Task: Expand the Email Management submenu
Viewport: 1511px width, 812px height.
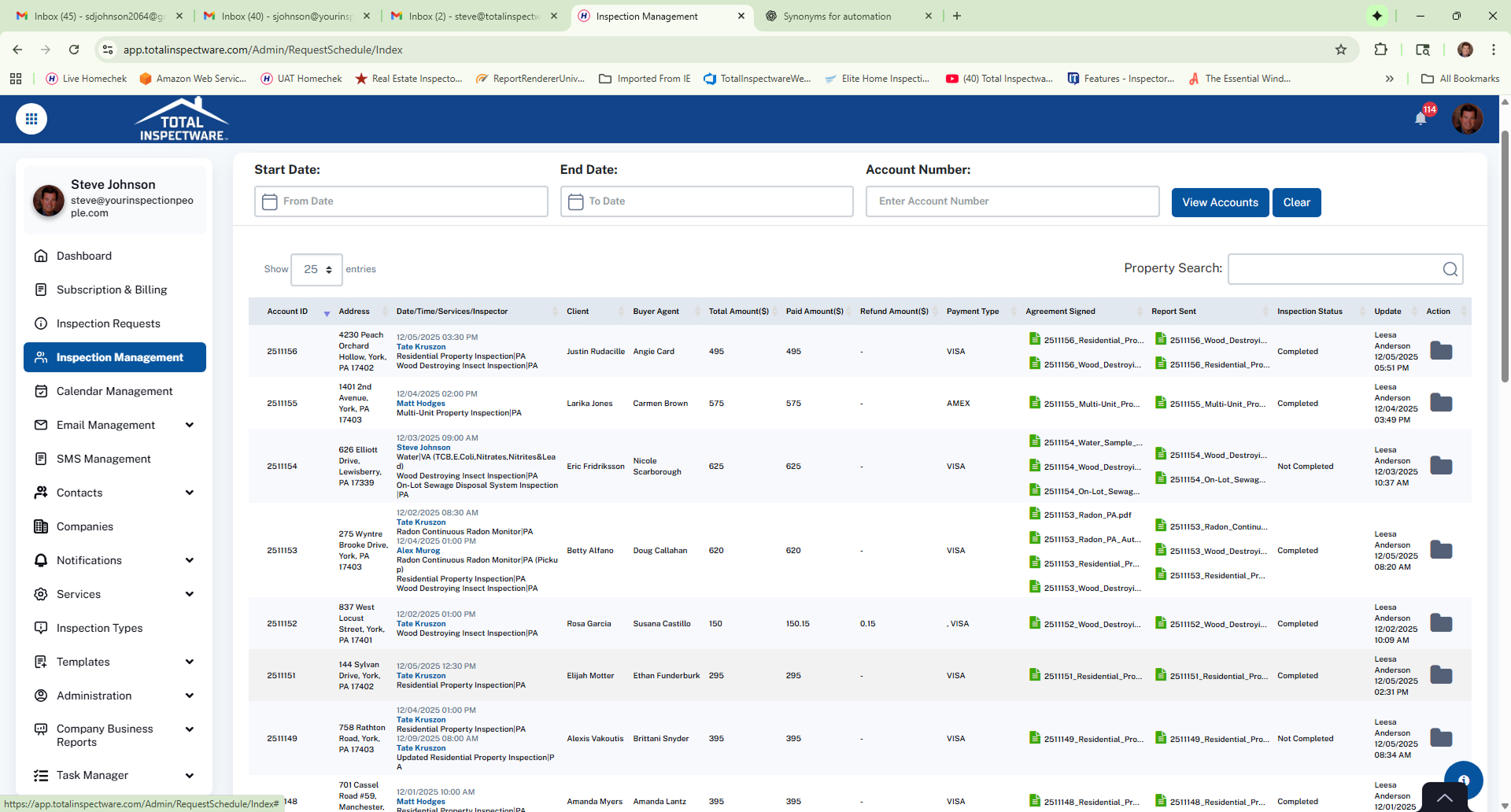Action: [x=189, y=425]
